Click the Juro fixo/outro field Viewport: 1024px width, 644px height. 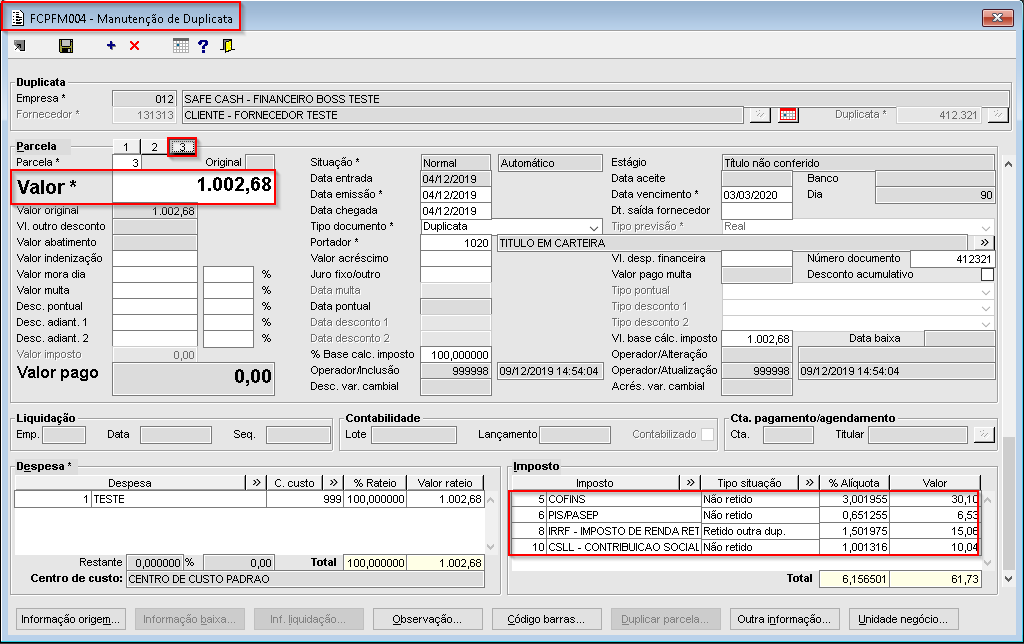point(456,275)
